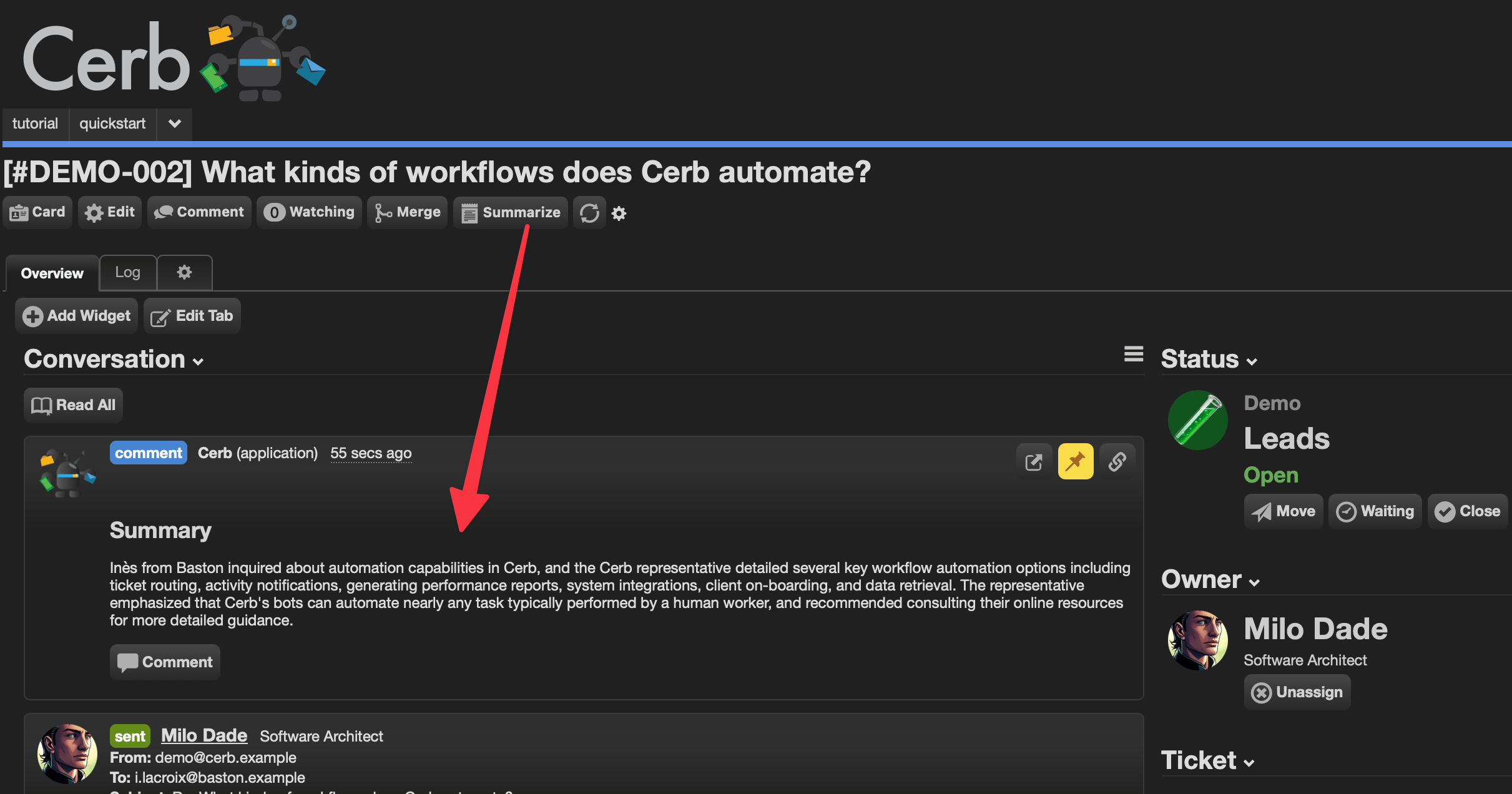This screenshot has height=794, width=1512.
Task: Click the Edit ticket button
Action: [110, 212]
